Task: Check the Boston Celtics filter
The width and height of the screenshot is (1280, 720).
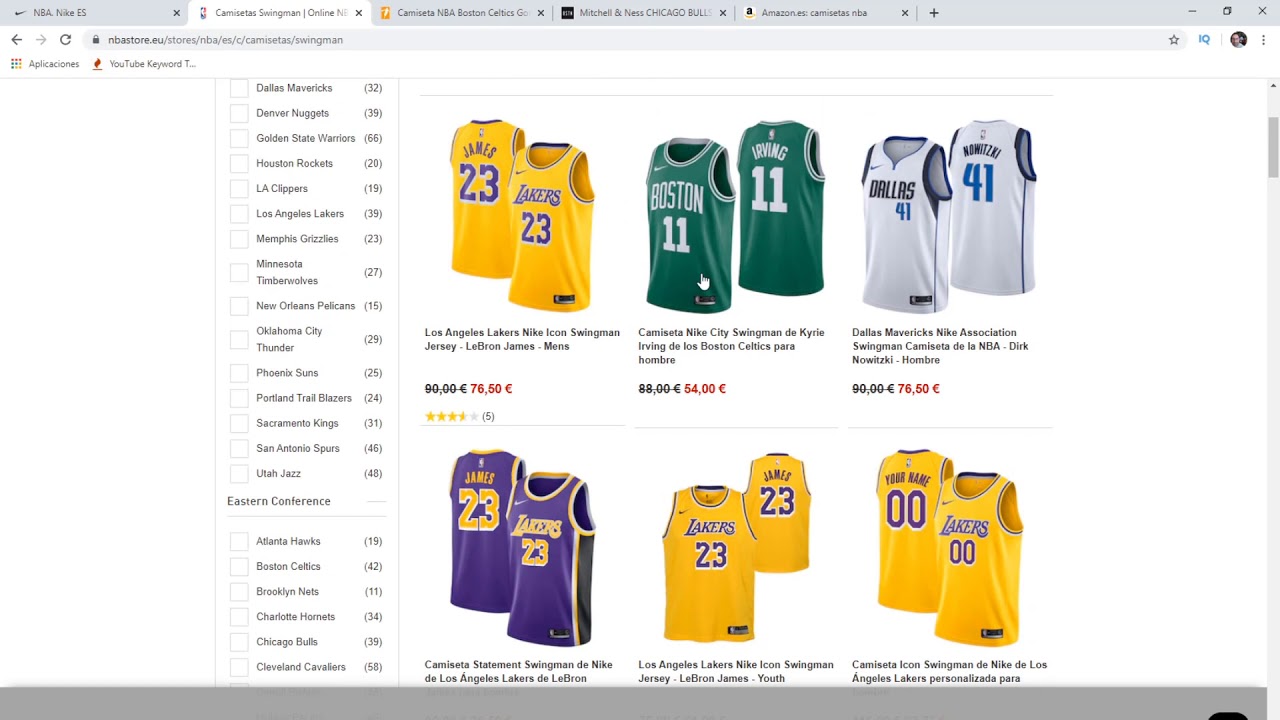Action: 239,566
